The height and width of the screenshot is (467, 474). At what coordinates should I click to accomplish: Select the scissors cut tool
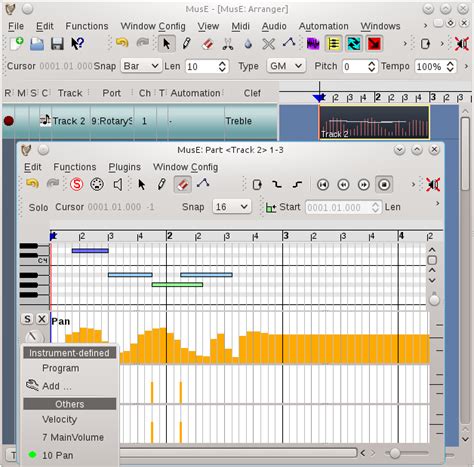228,44
